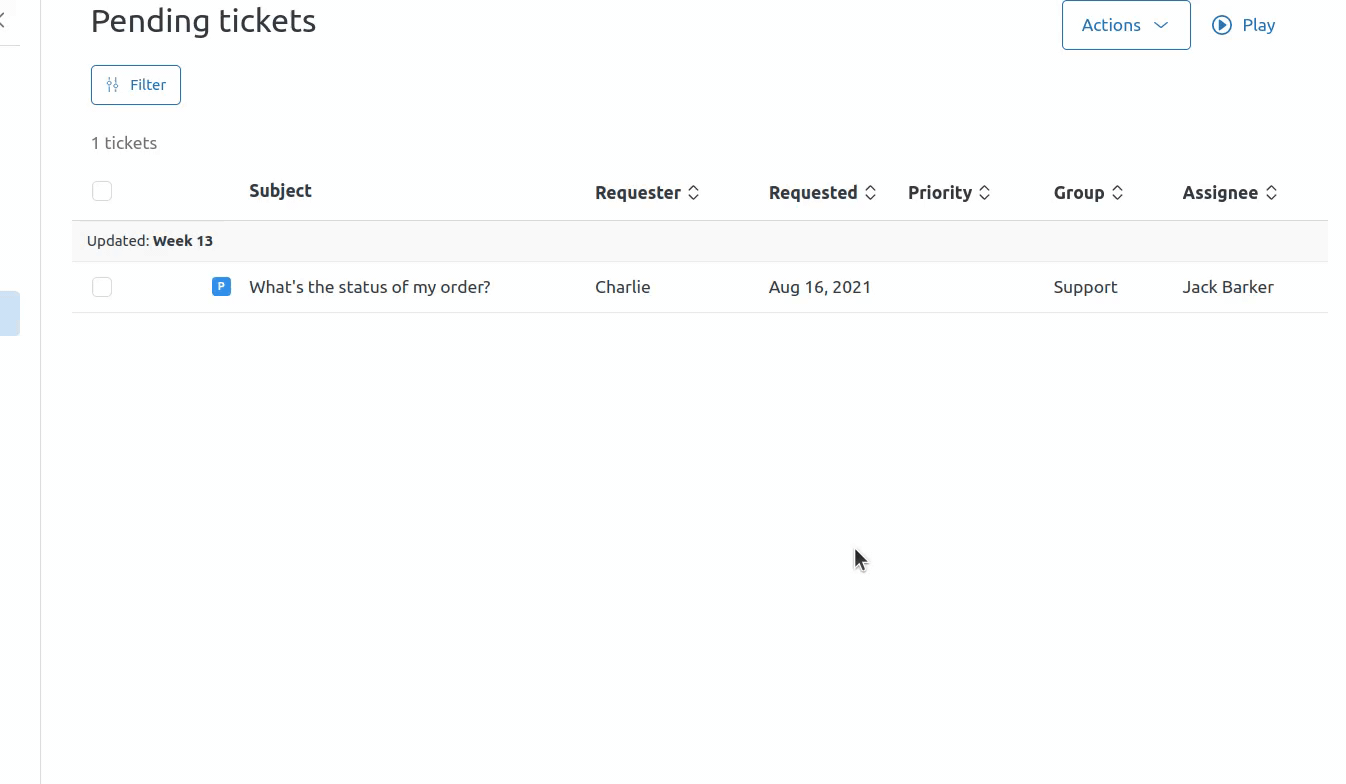Click assignee Jack Barker cell

[1227, 287]
